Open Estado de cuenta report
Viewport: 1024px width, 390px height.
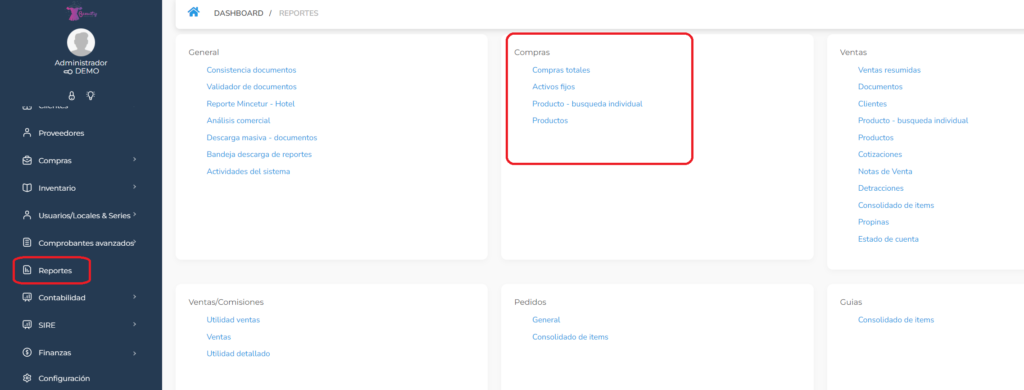pos(888,240)
